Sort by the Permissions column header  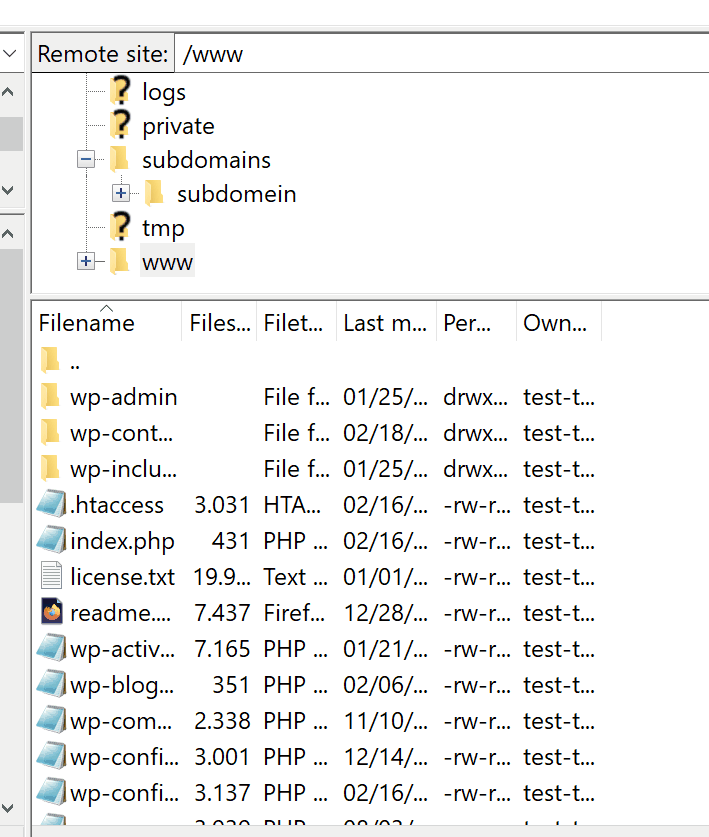pyautogui.click(x=477, y=322)
